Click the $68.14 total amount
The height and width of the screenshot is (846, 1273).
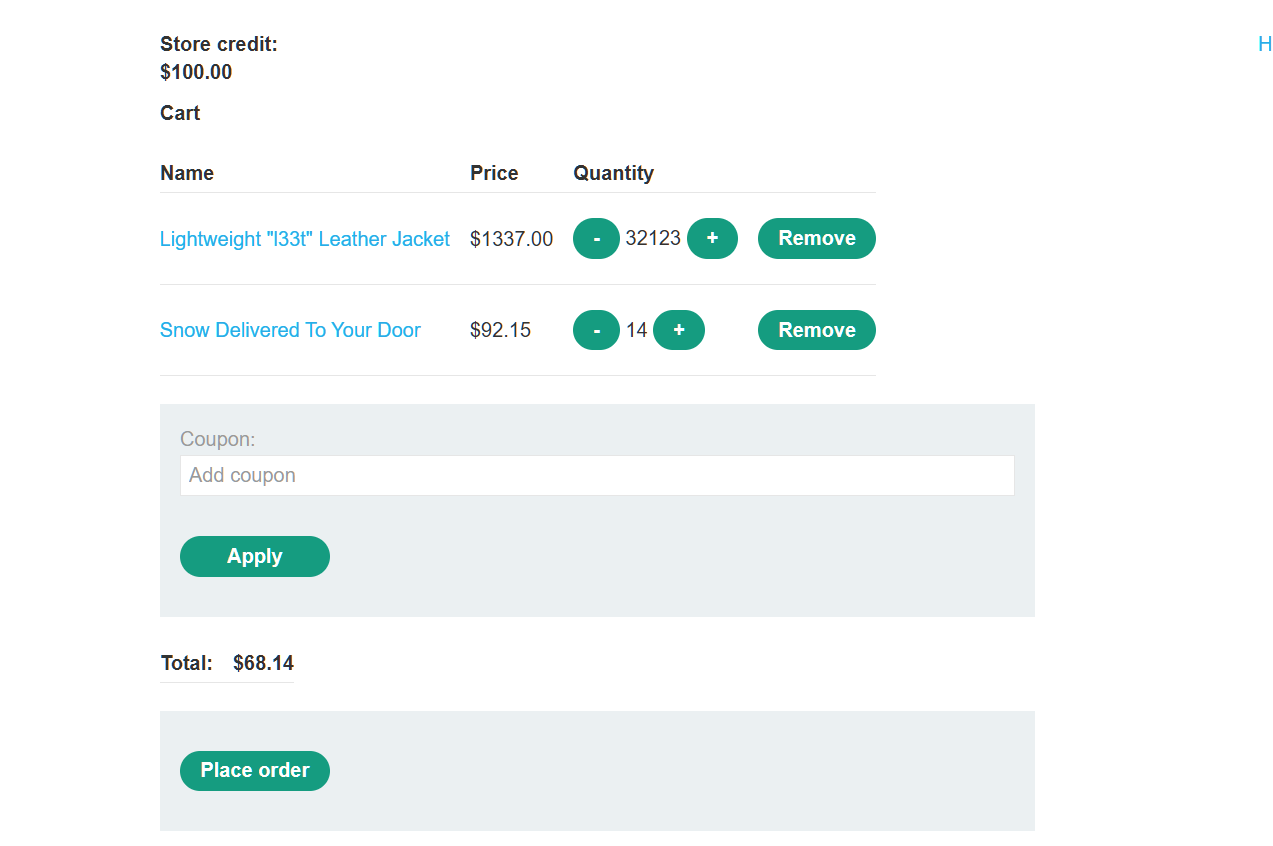pos(263,663)
